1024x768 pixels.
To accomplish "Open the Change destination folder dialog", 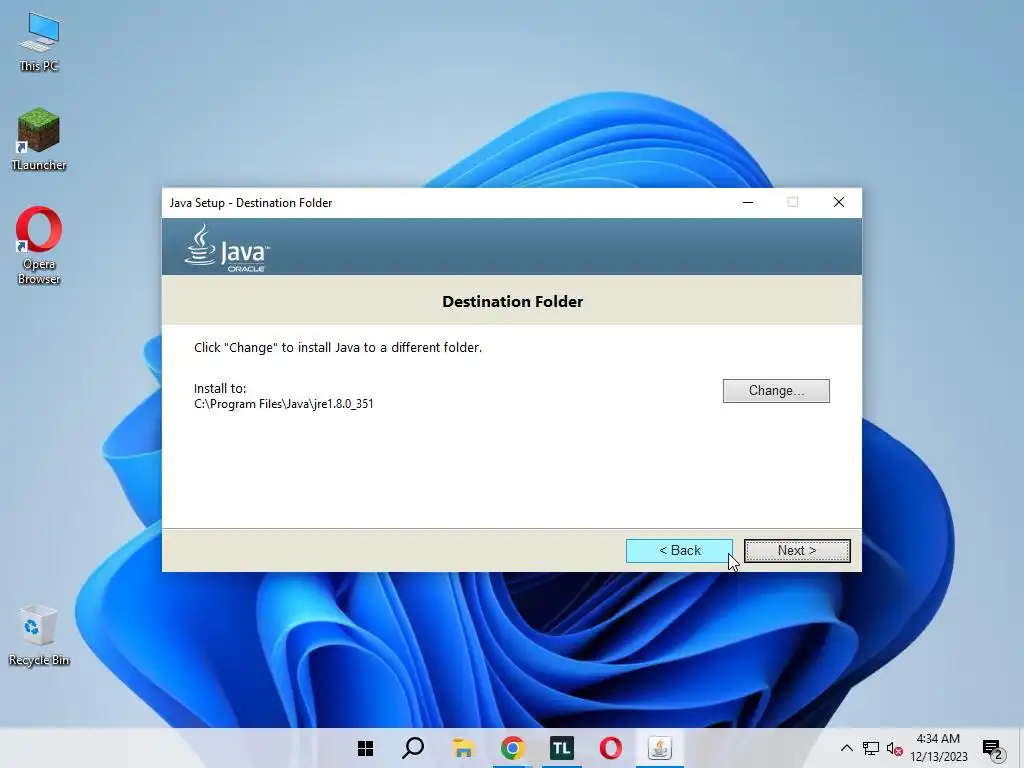I will (776, 391).
